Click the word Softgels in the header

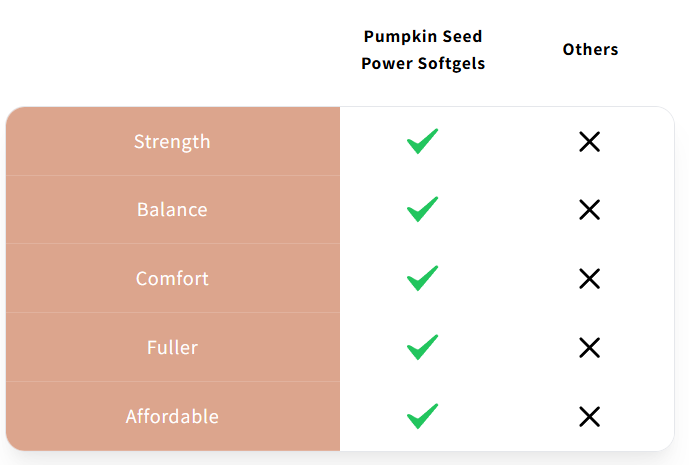pyautogui.click(x=449, y=64)
